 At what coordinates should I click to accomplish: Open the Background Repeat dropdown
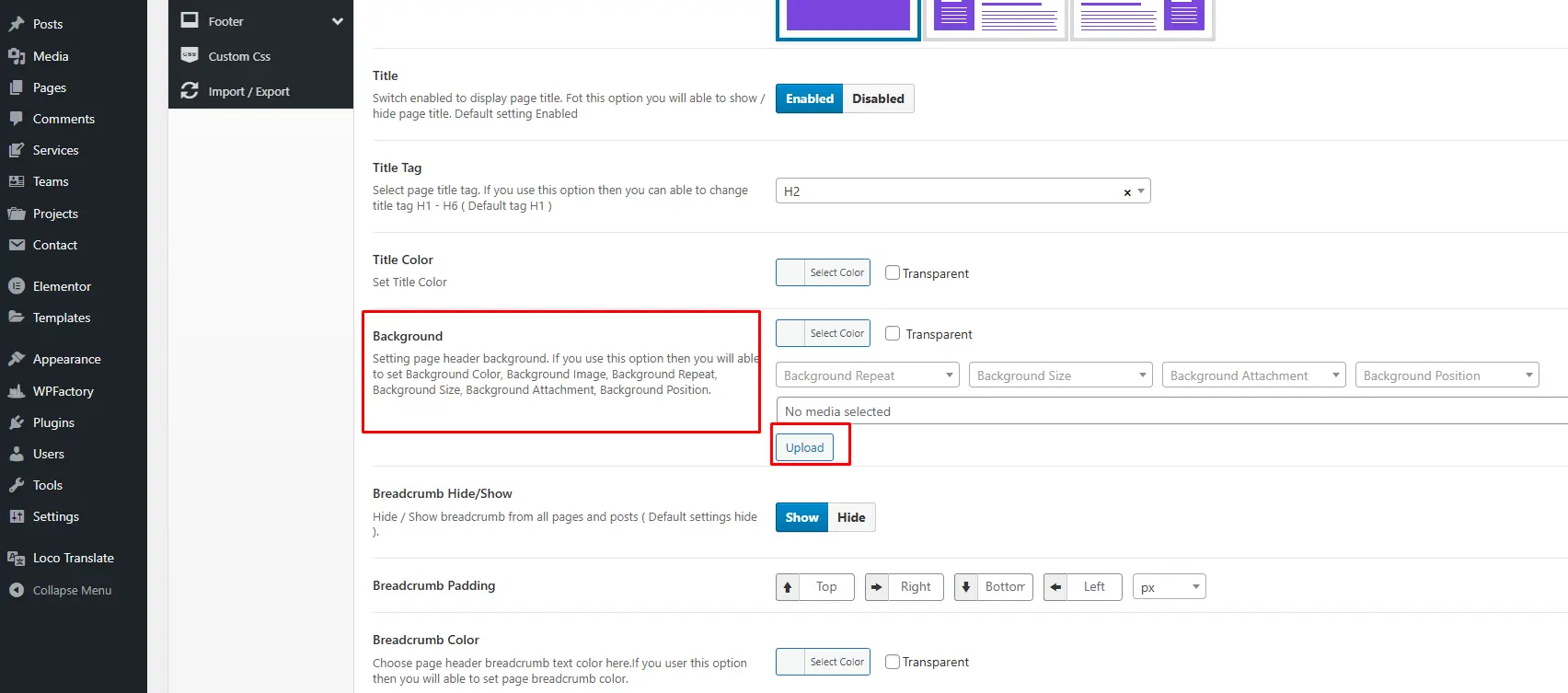(868, 375)
